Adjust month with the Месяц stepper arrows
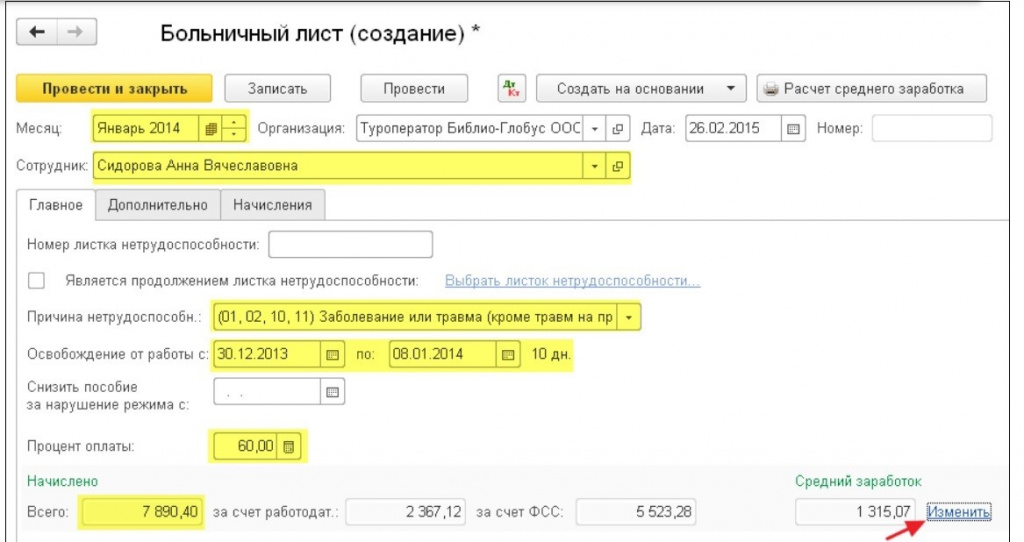This screenshot has height=542, width=1024. coord(234,129)
